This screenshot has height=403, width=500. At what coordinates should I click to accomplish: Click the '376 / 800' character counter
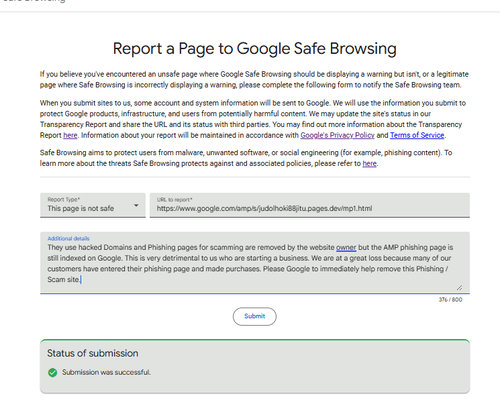pos(450,300)
